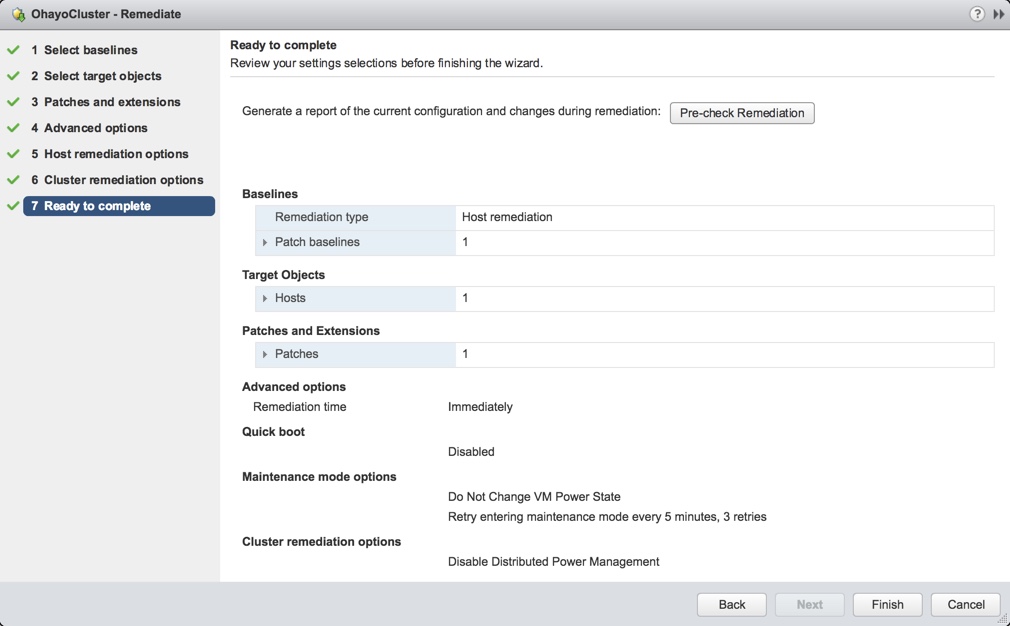
Task: Click the Remediation type value field
Action: (724, 217)
